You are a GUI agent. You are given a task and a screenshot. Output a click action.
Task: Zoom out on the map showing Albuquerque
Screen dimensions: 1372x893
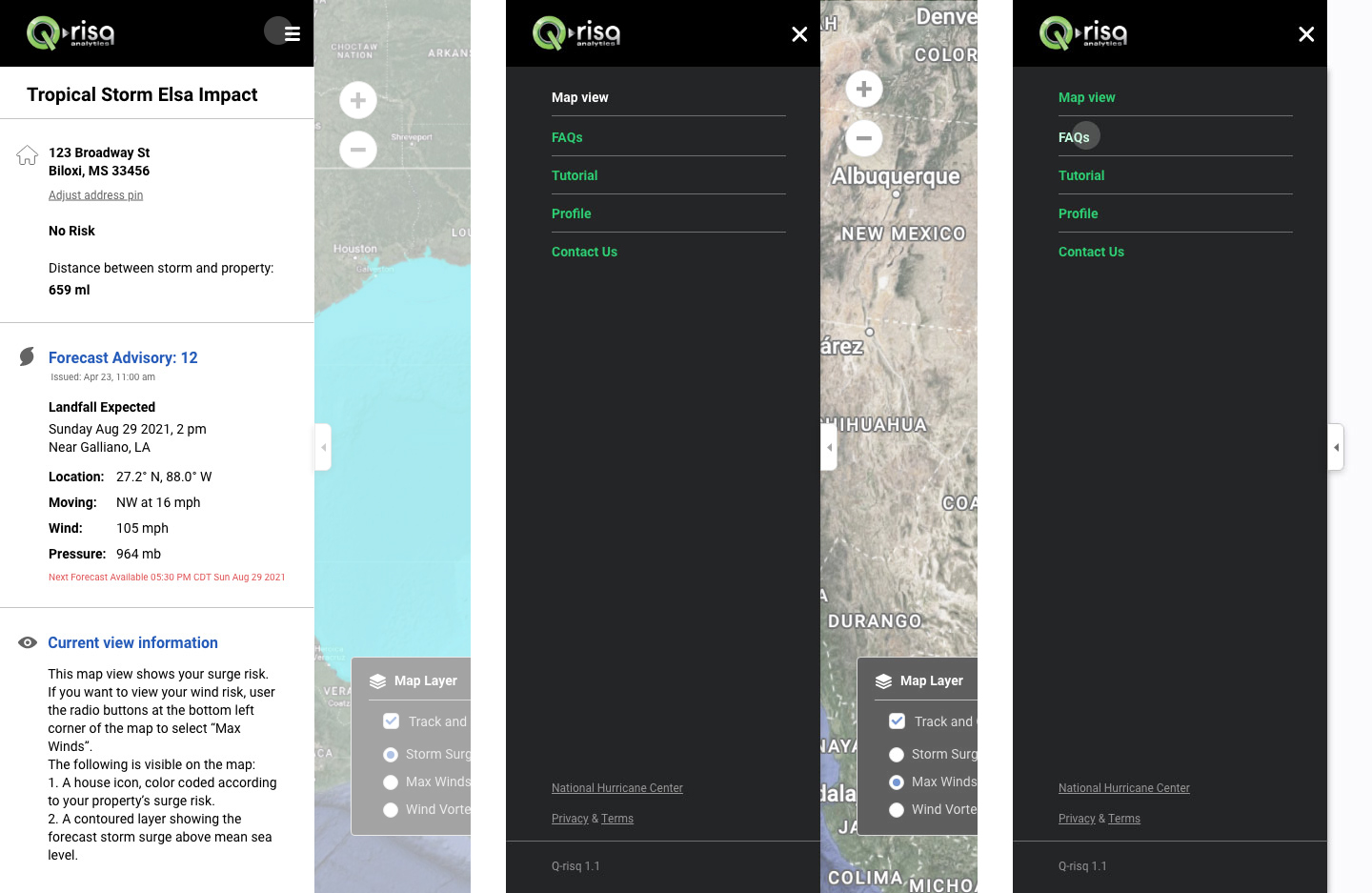pos(863,138)
